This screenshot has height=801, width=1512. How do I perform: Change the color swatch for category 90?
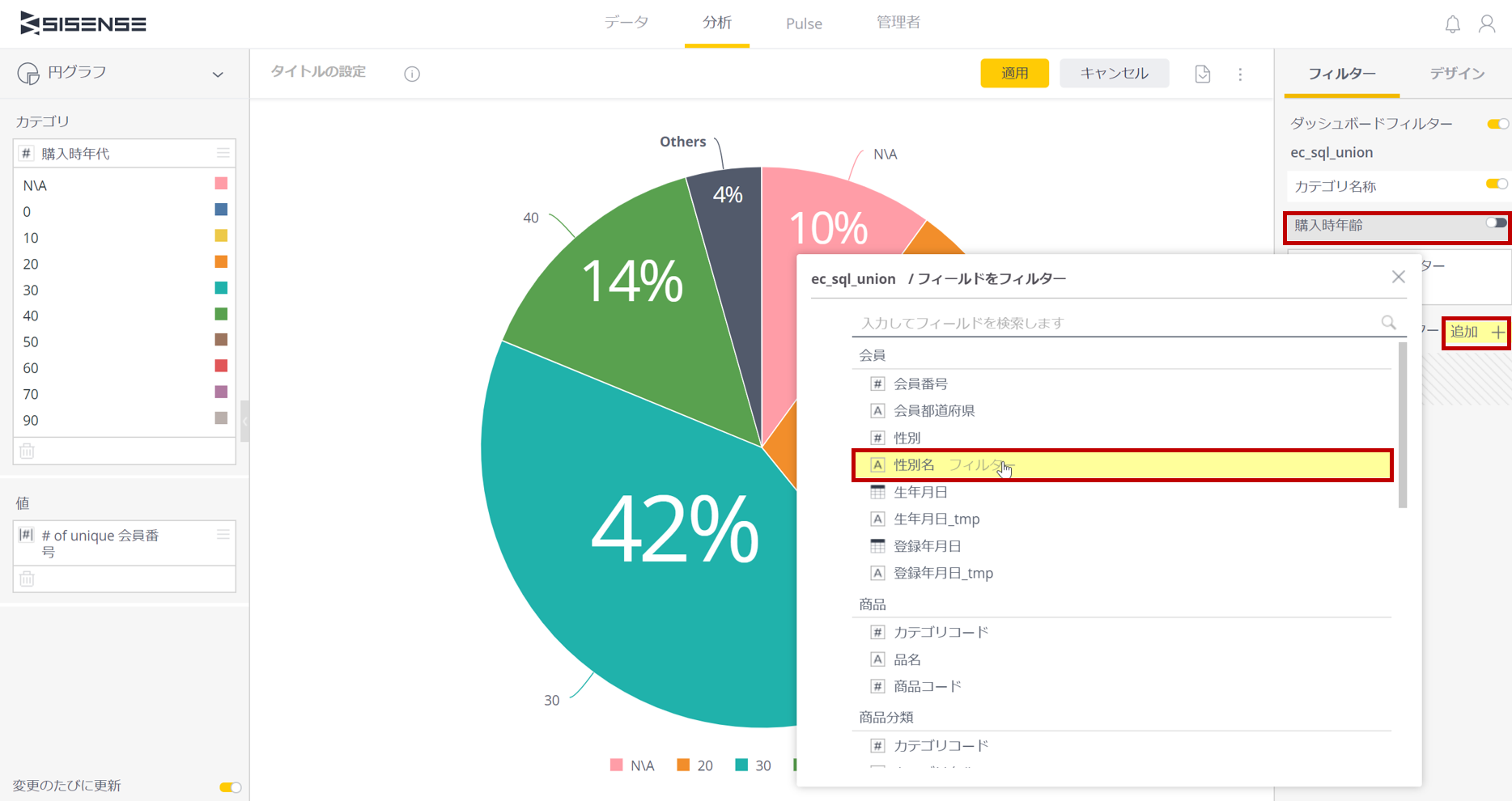coord(220,418)
